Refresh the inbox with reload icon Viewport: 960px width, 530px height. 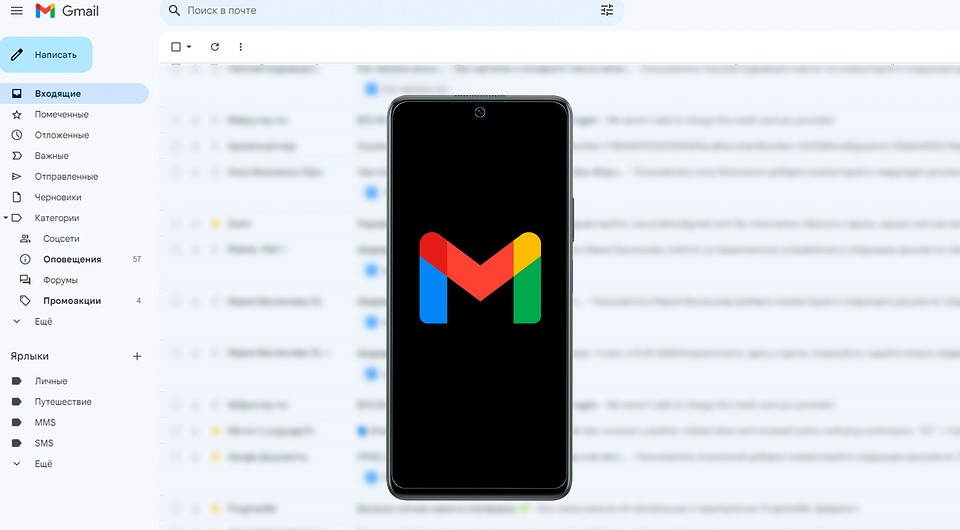[x=215, y=47]
